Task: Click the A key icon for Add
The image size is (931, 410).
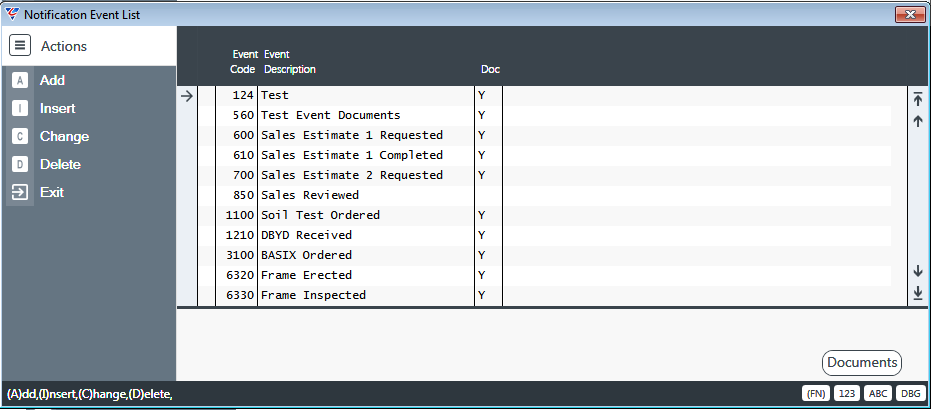Action: [x=20, y=81]
